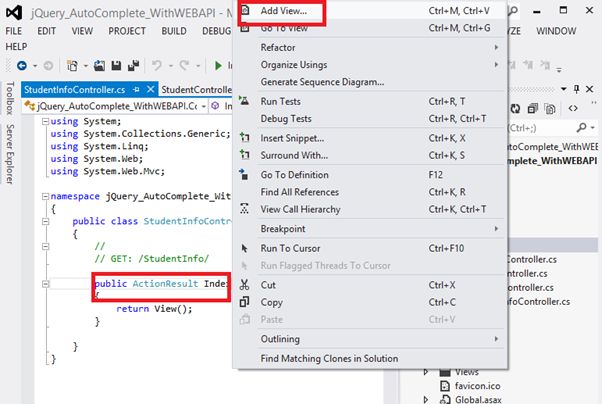Collapse the using directives region

tap(45, 121)
